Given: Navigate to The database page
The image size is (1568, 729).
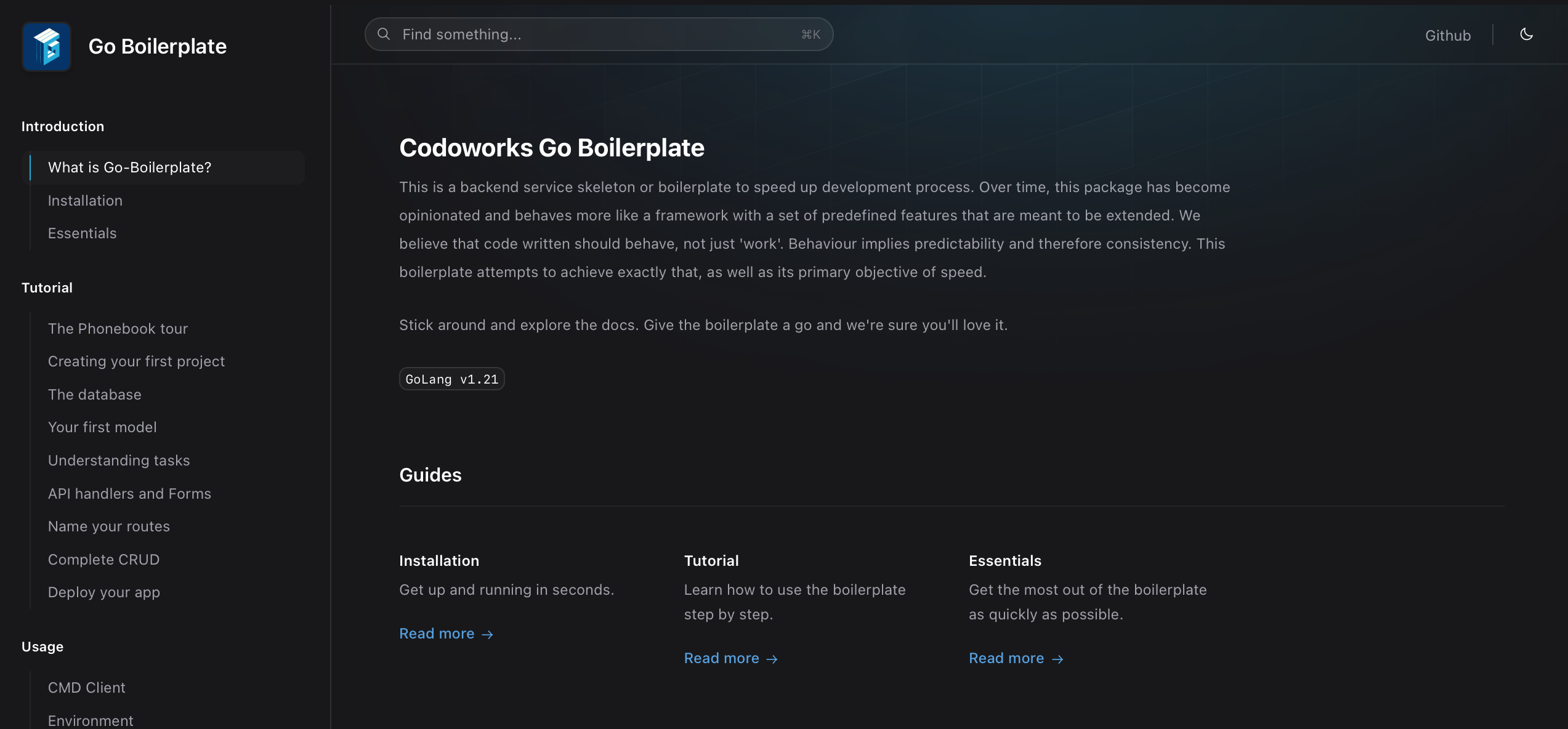Looking at the screenshot, I should [x=94, y=395].
